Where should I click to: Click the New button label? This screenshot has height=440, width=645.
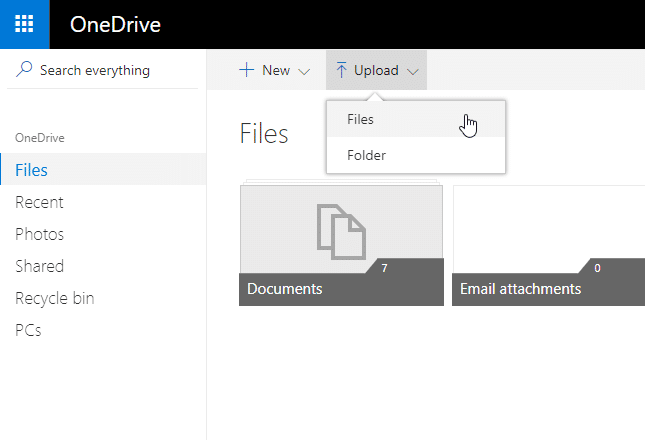276,70
